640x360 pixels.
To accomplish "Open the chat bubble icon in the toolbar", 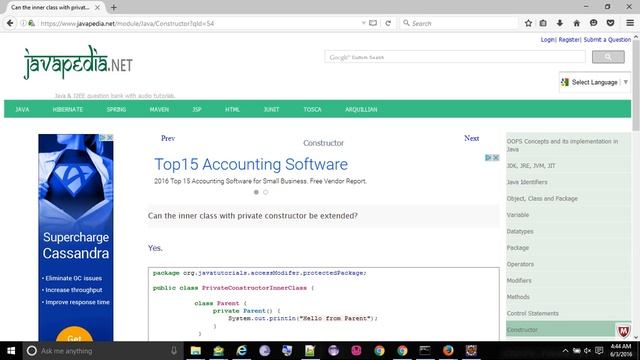I will (593, 23).
